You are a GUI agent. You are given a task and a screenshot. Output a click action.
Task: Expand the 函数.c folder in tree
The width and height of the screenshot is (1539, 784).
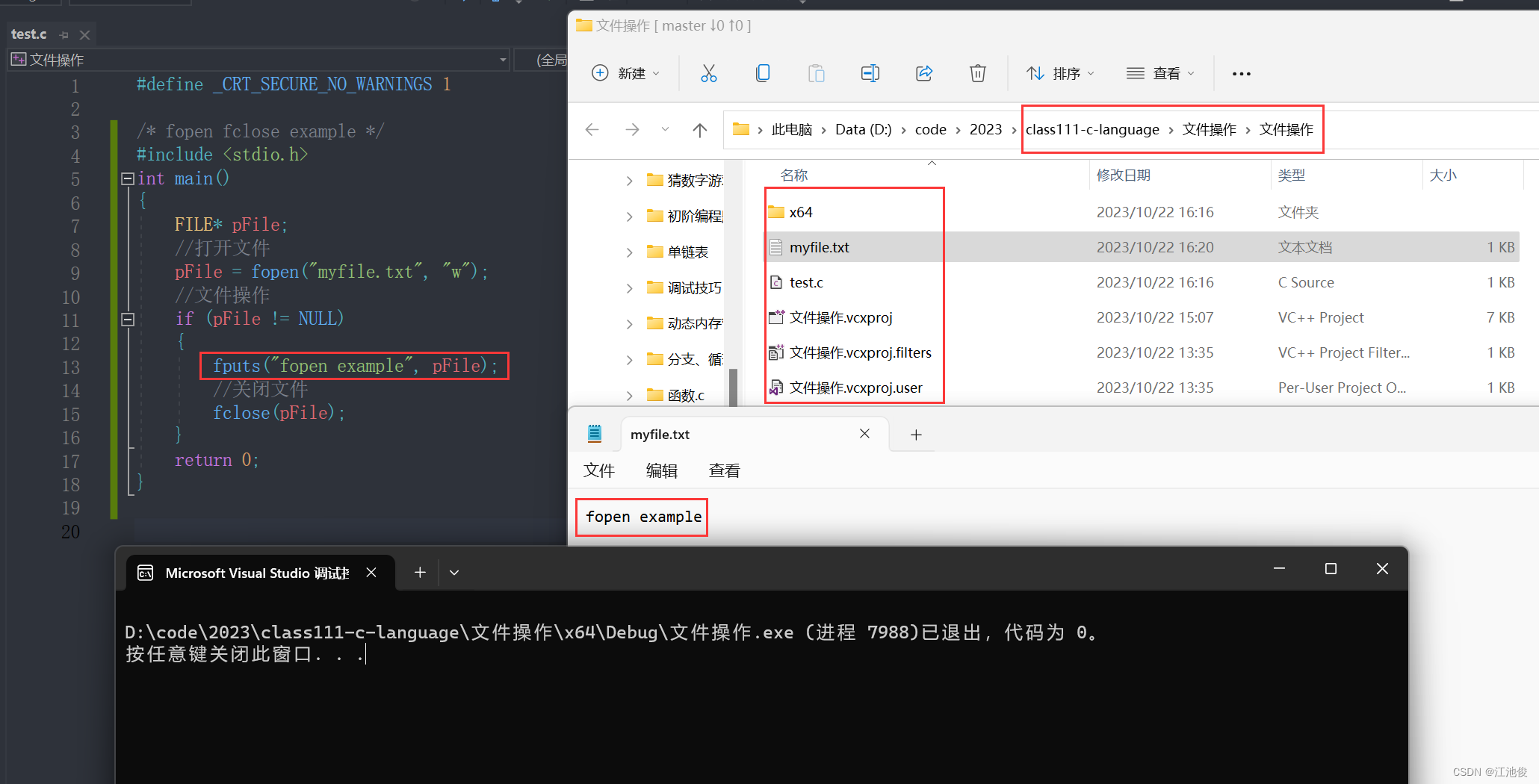(629, 396)
